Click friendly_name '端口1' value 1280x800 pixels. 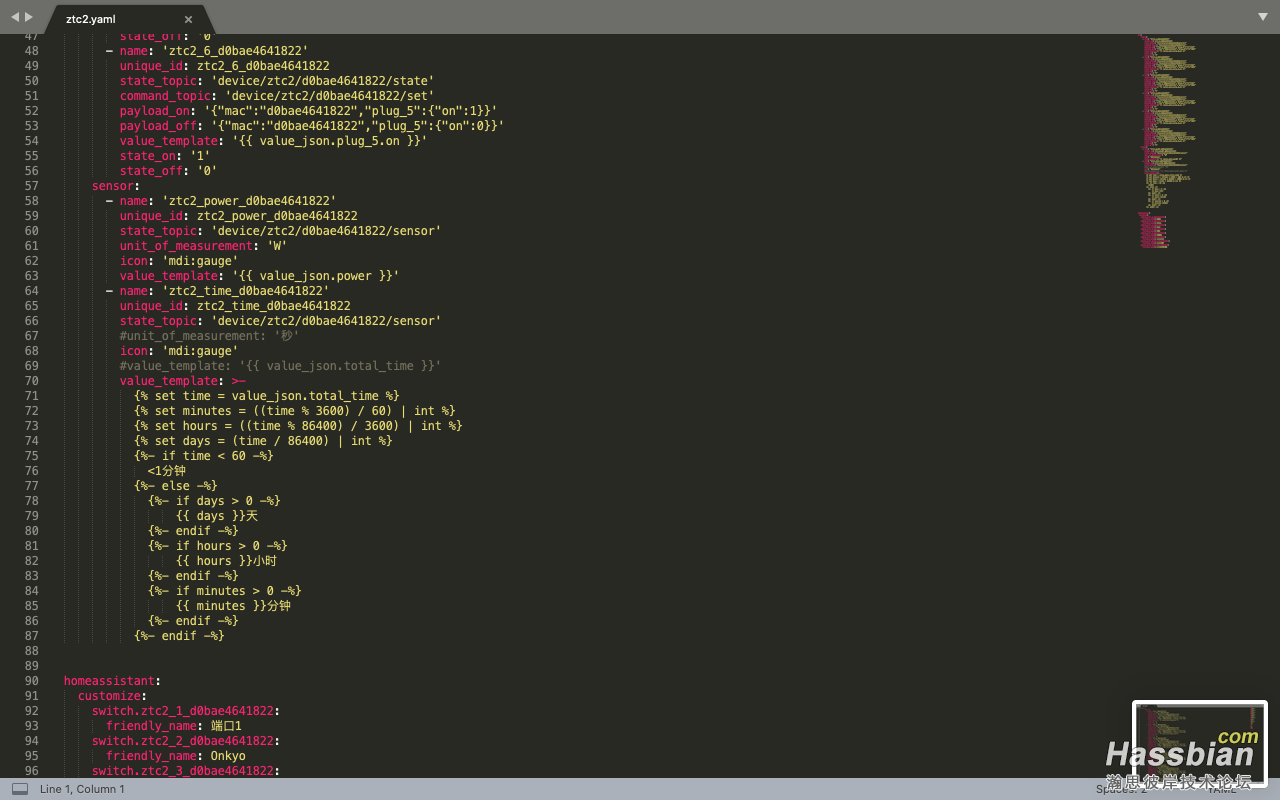(226, 726)
